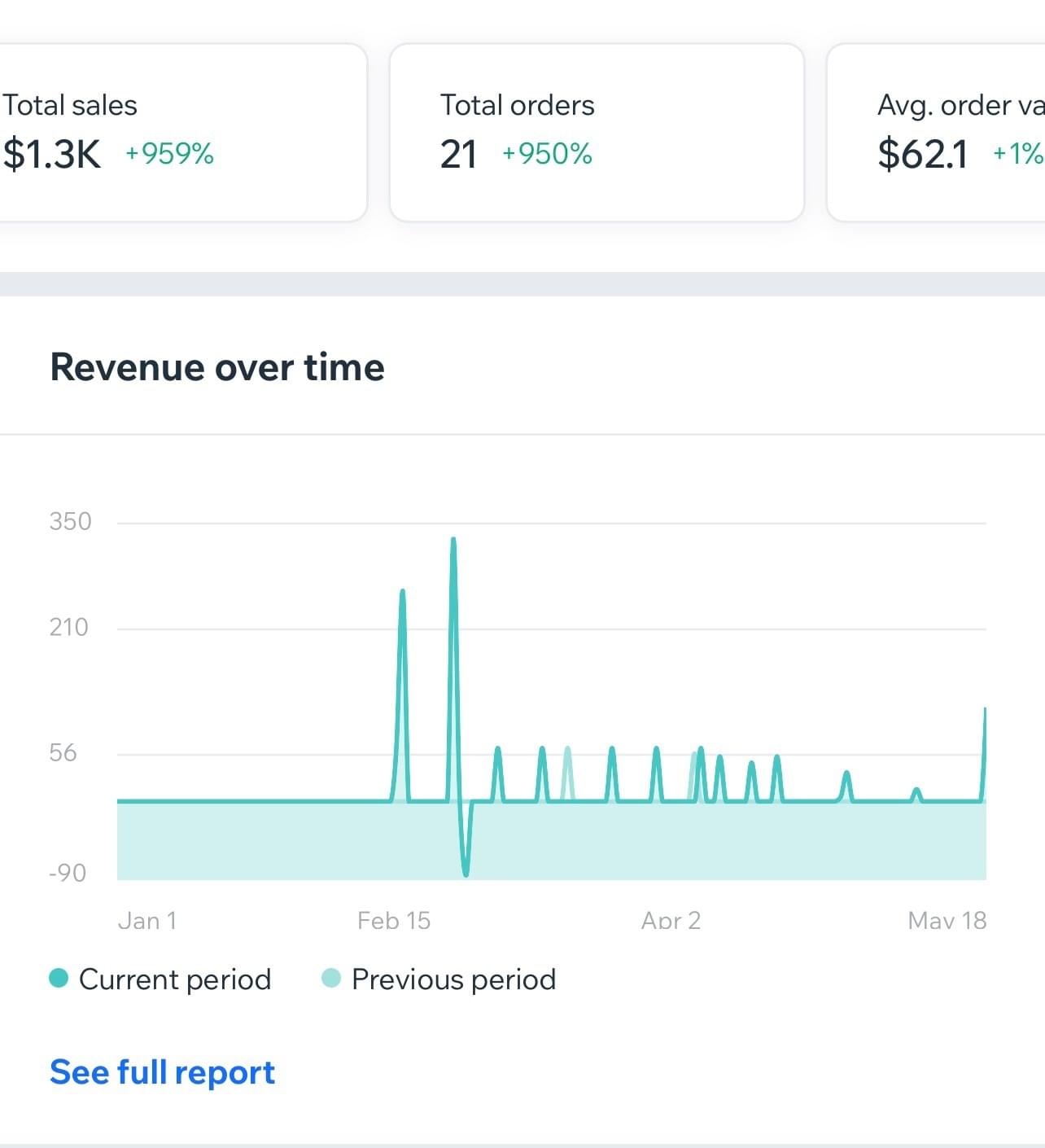Click the Feb 15 x-axis label

[394, 920]
